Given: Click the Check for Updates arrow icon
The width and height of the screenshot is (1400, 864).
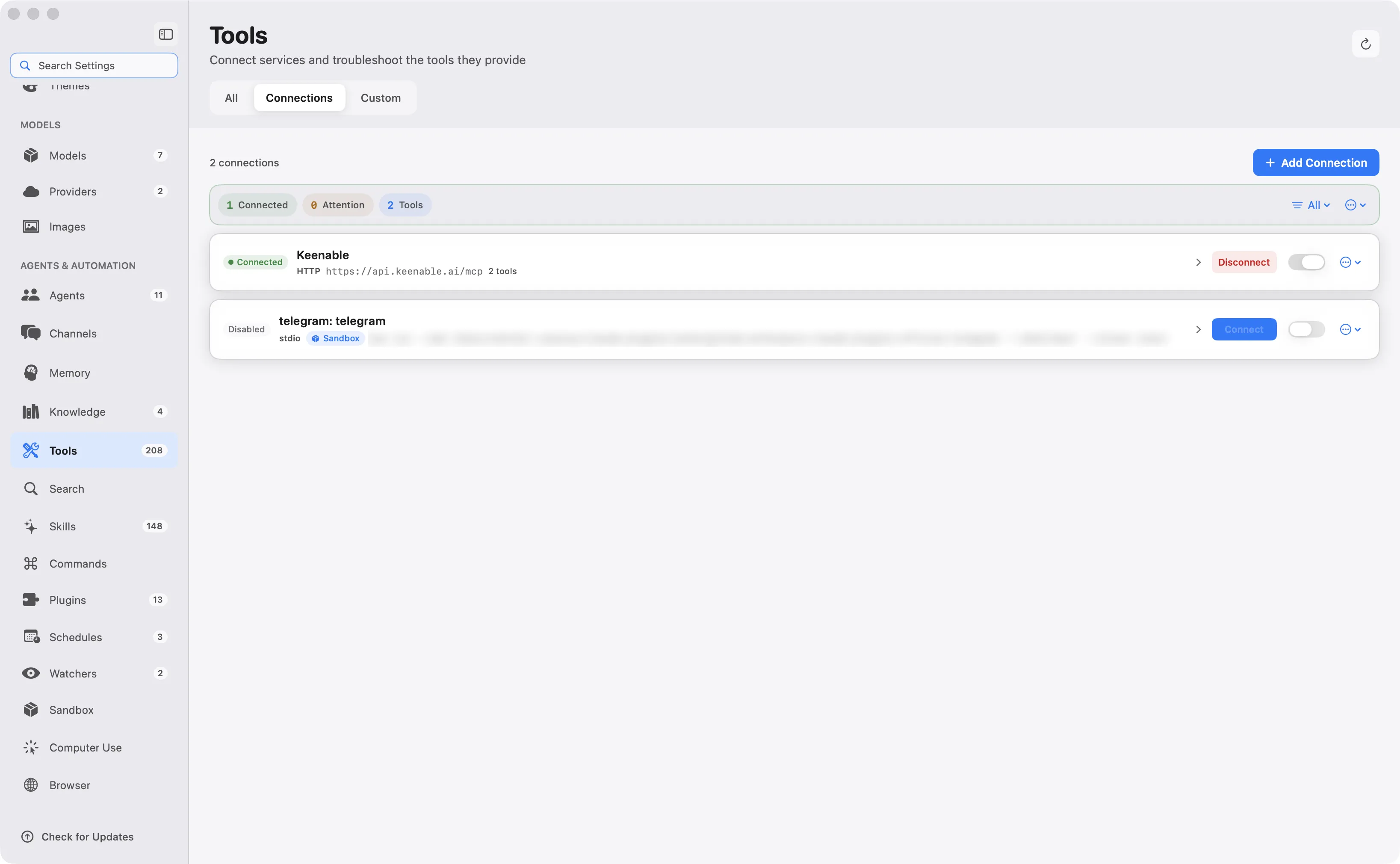Looking at the screenshot, I should pyautogui.click(x=27, y=837).
